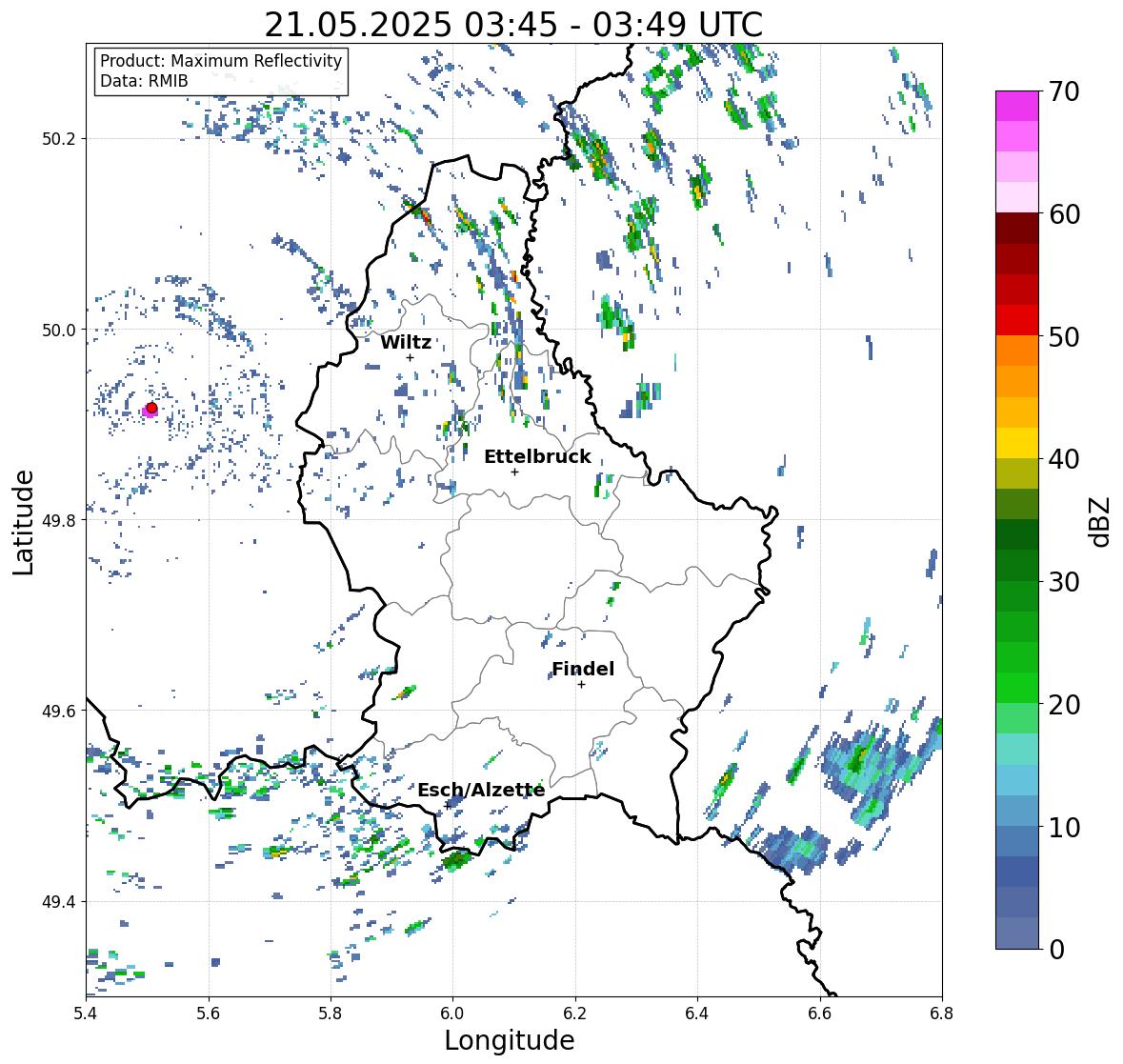Viewport: 1123px width, 1064px height.
Task: Click the 10 value on the colorbar
Action: click(x=1064, y=827)
